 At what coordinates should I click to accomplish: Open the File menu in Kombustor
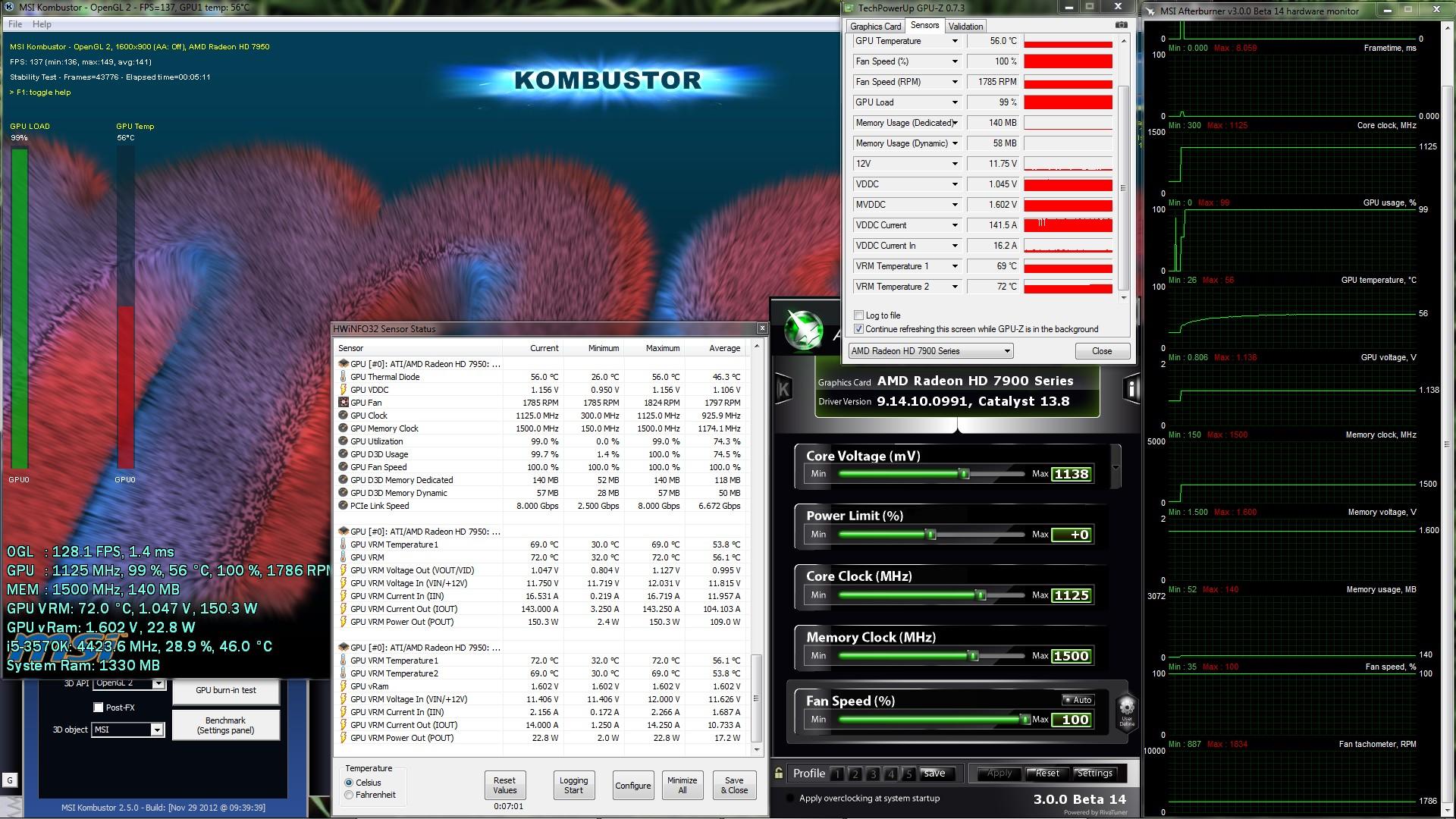(15, 24)
